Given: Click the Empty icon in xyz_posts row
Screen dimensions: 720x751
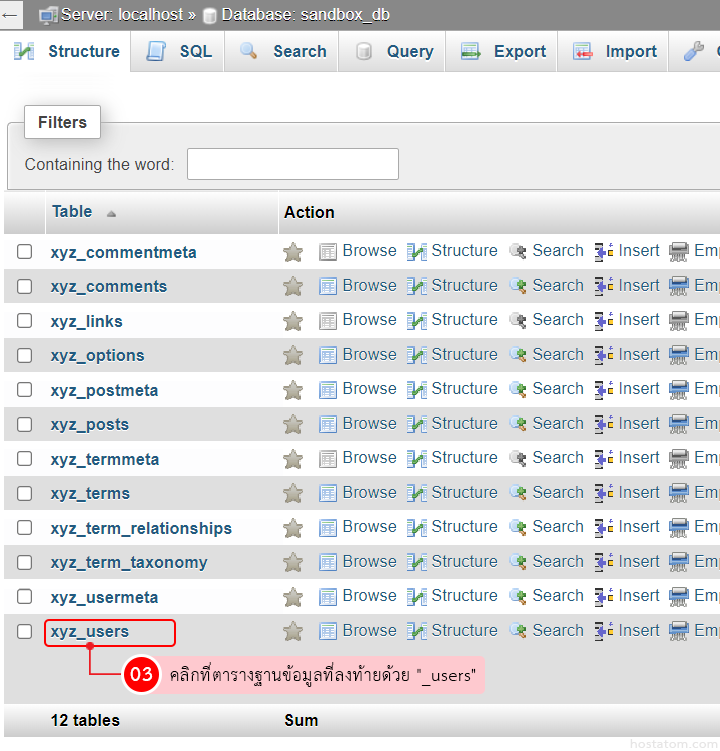Looking at the screenshot, I should [679, 424].
